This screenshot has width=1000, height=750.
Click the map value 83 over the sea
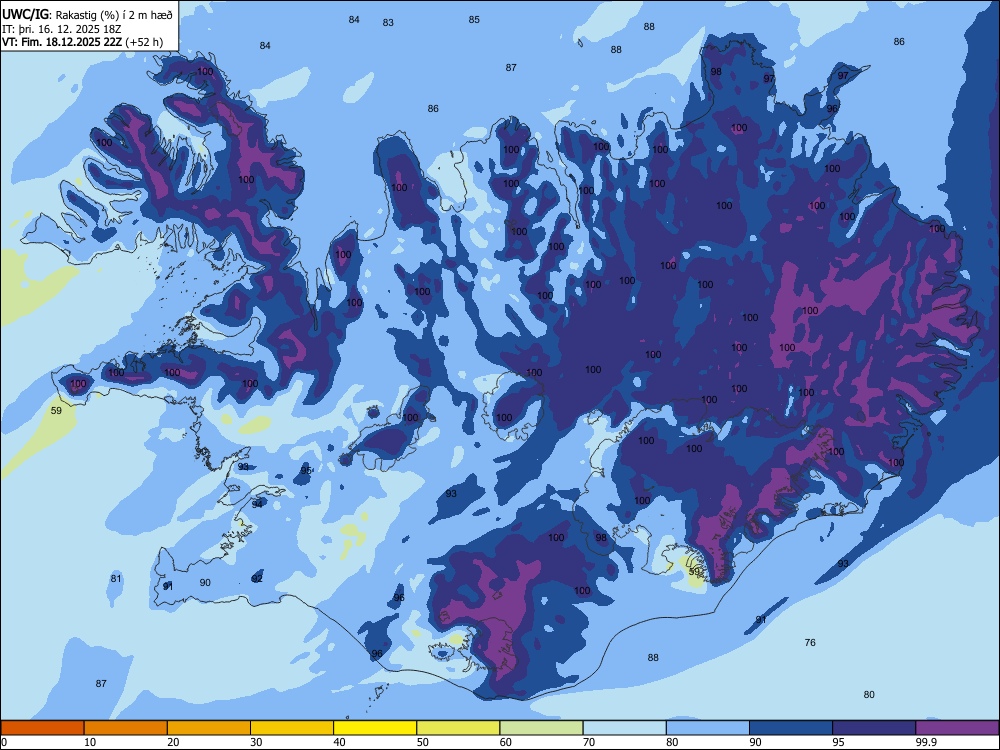tap(388, 22)
